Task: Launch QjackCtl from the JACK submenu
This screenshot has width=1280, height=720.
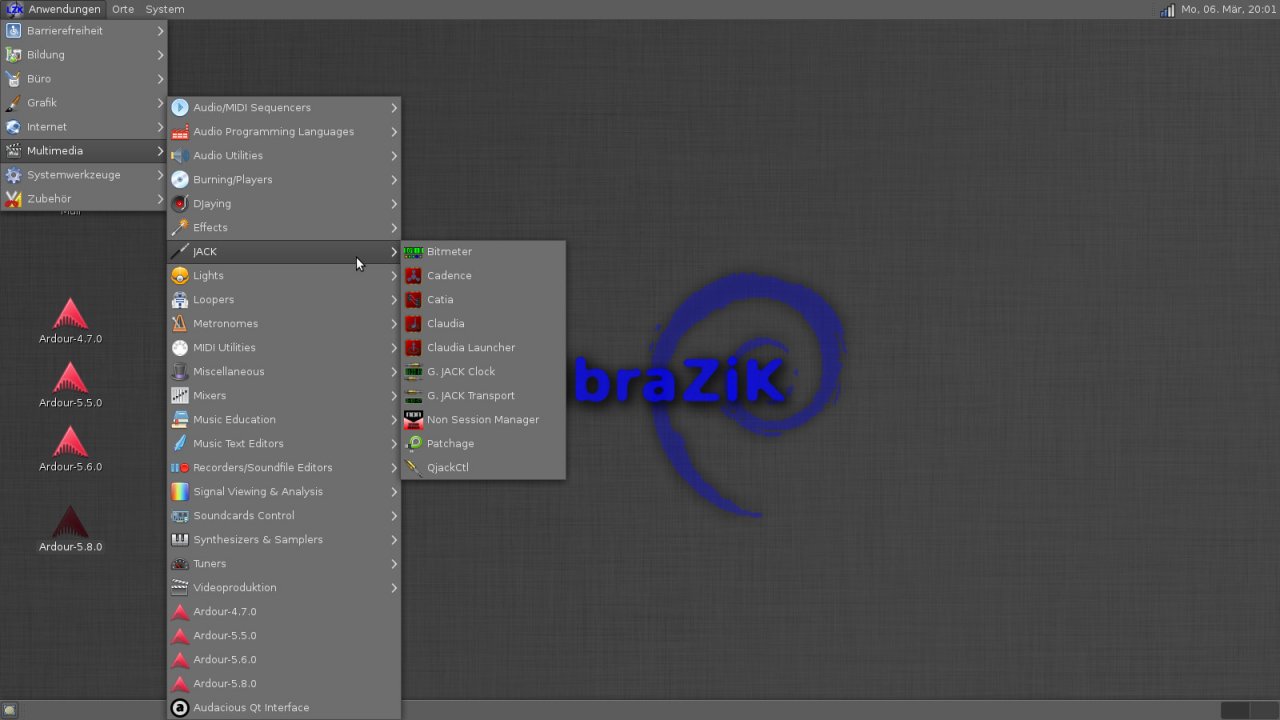Action: (x=483, y=468)
